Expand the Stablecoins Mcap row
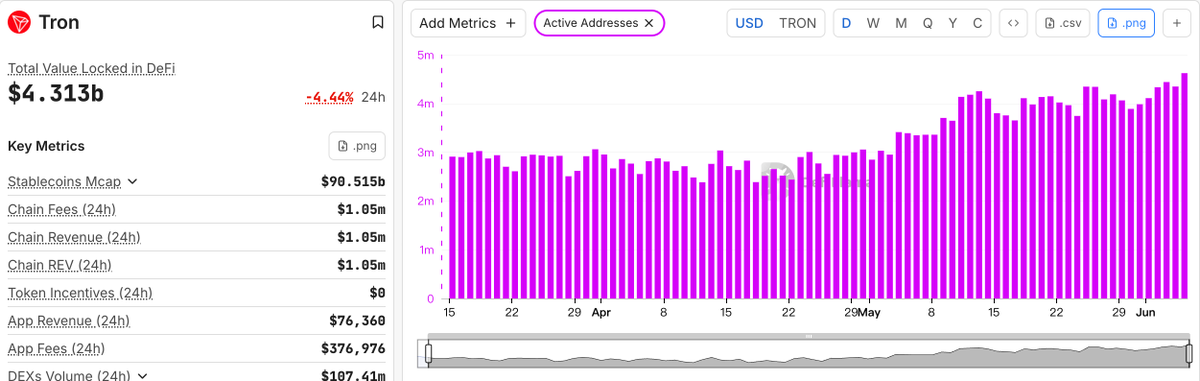The image size is (1200, 381). [132, 182]
